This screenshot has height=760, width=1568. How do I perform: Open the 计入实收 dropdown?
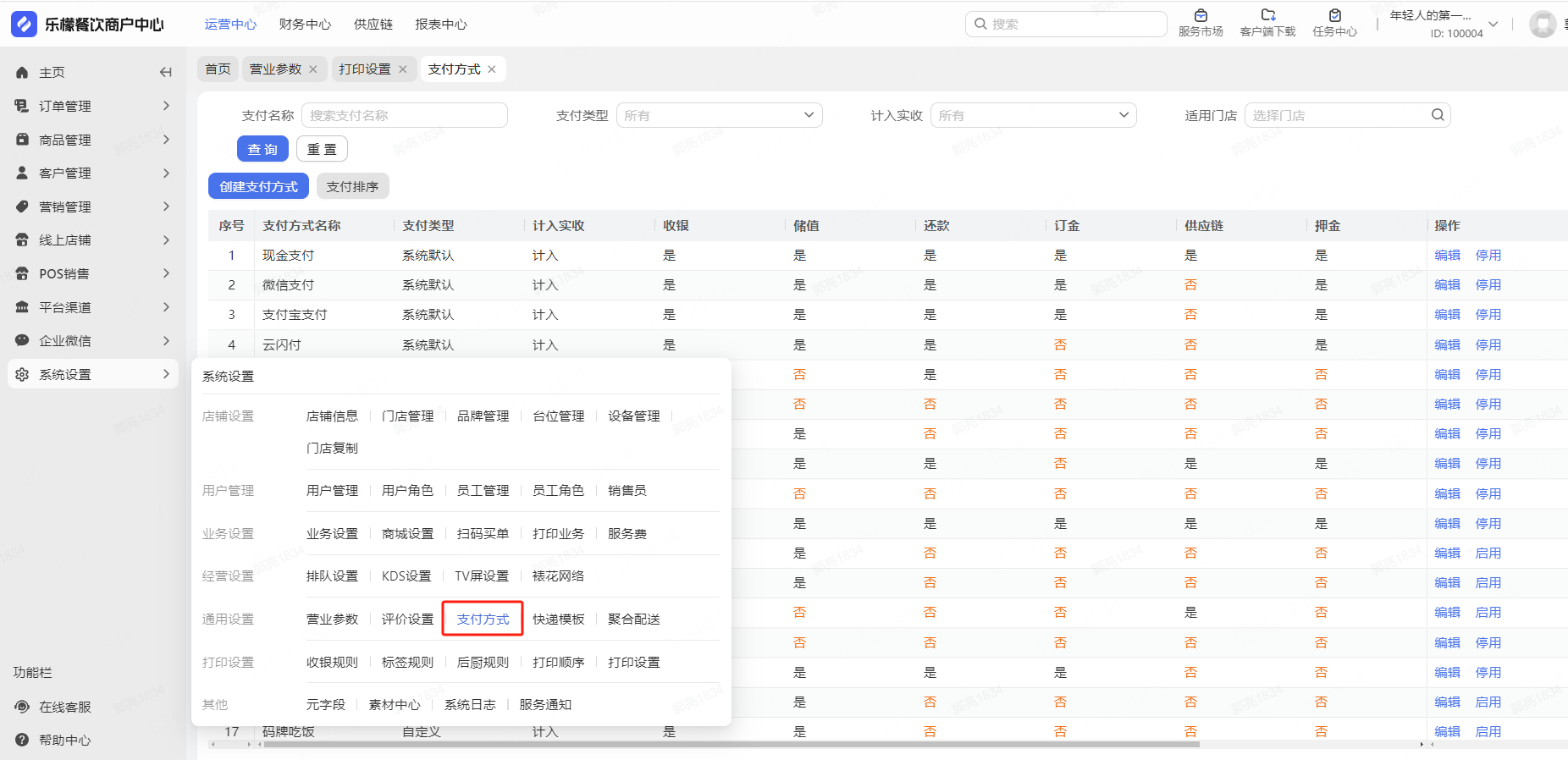1034,115
